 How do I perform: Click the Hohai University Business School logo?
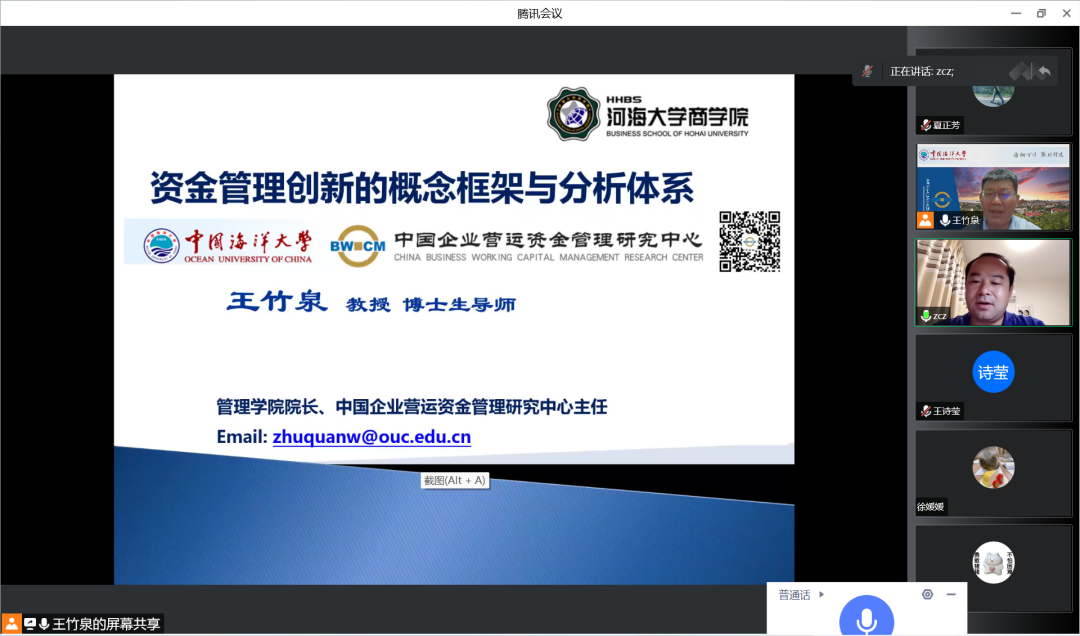647,114
